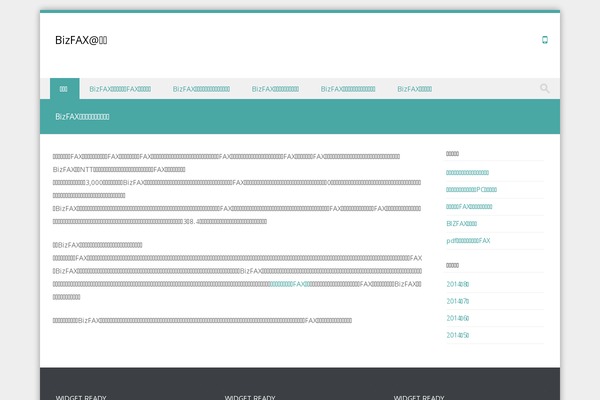Open the sidebar link beginning with pdf
The width and height of the screenshot is (600, 400).
[468, 241]
